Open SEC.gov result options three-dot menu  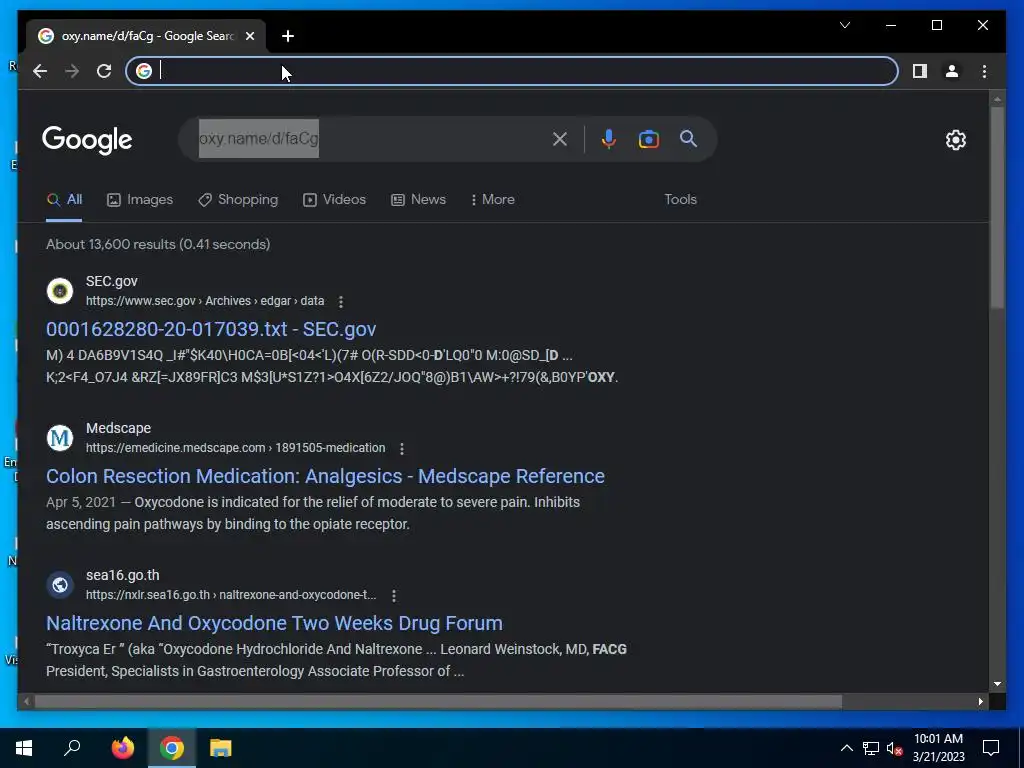pyautogui.click(x=340, y=302)
